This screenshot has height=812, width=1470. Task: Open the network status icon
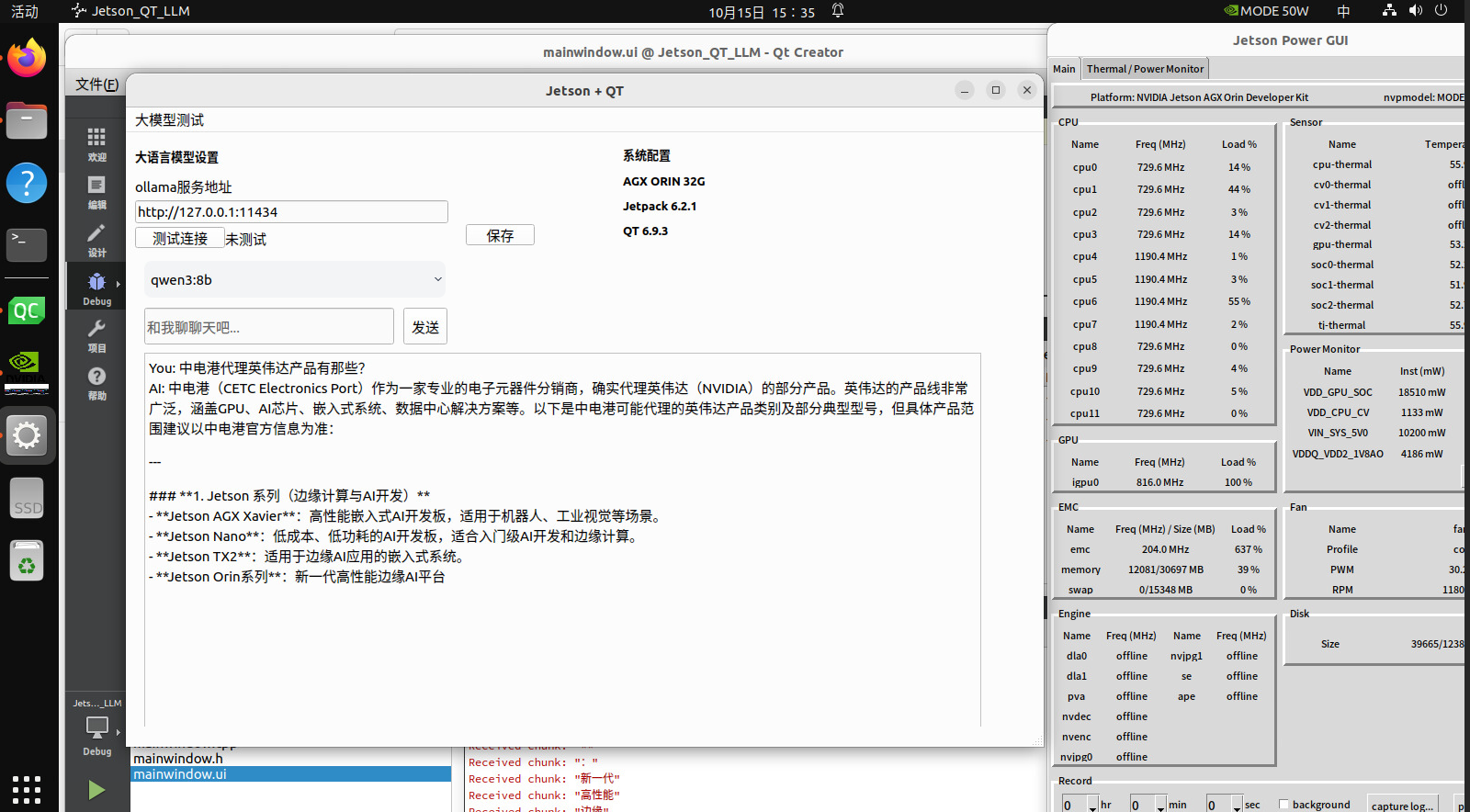[1389, 11]
